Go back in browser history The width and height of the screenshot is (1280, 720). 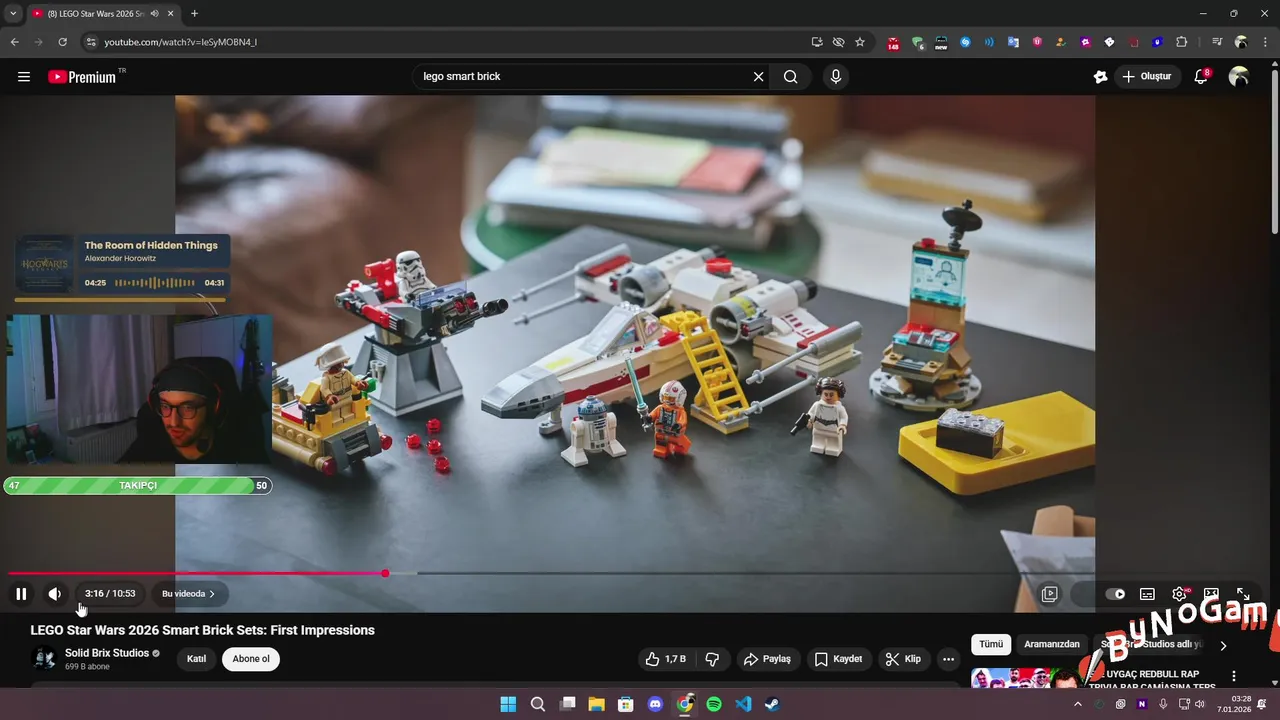[x=14, y=42]
